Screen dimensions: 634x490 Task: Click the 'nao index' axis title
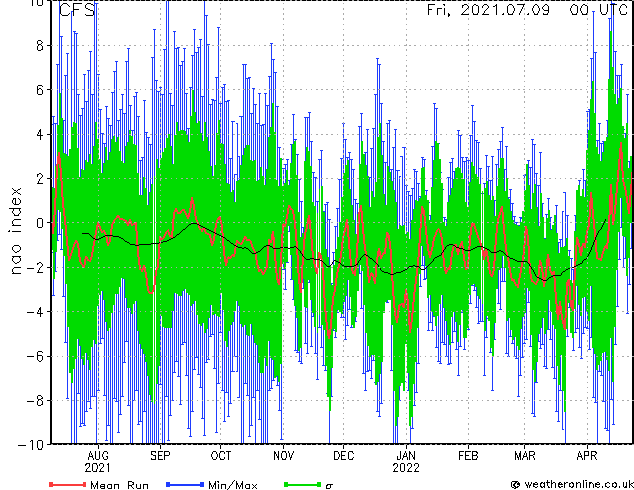tap(15, 230)
